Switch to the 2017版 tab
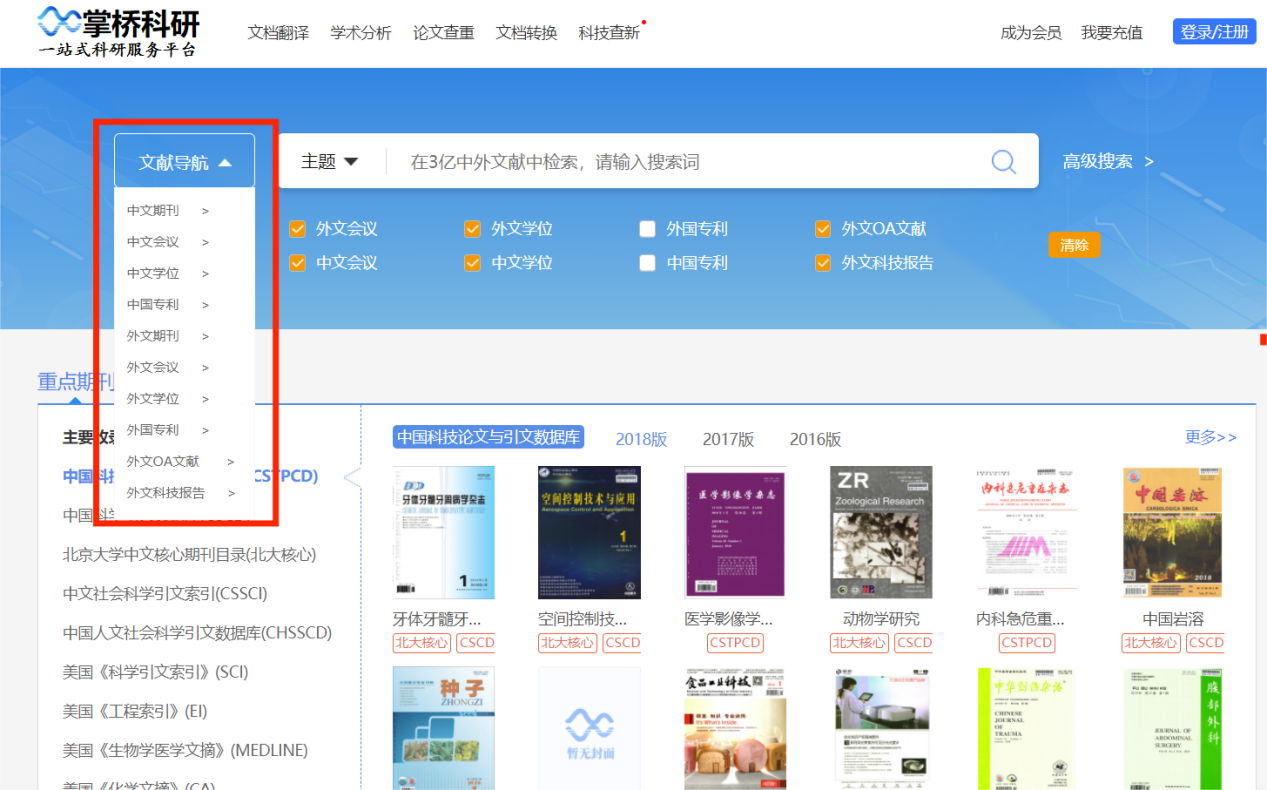The width and height of the screenshot is (1267, 790). point(728,439)
